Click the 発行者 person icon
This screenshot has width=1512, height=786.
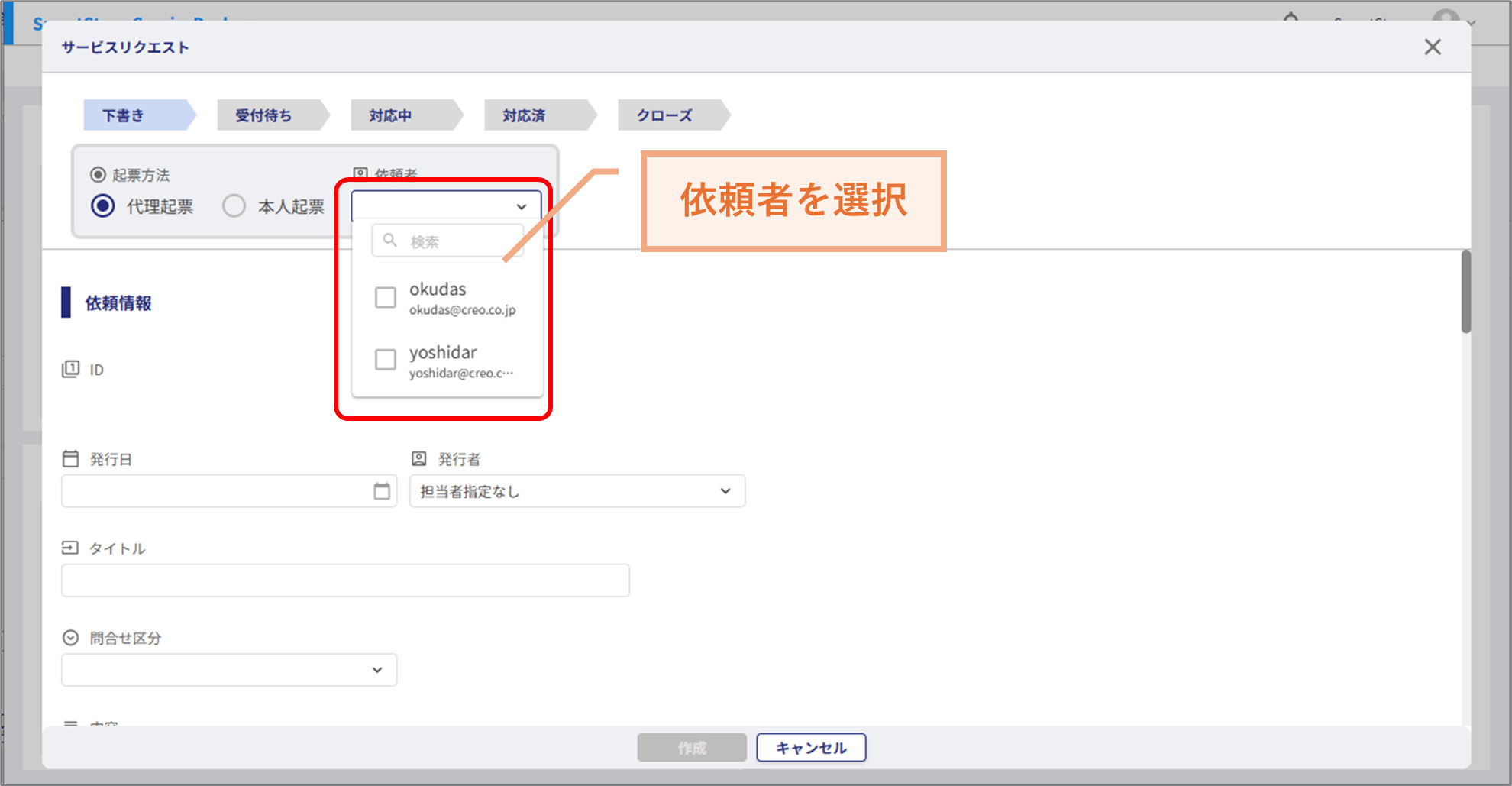(419, 459)
